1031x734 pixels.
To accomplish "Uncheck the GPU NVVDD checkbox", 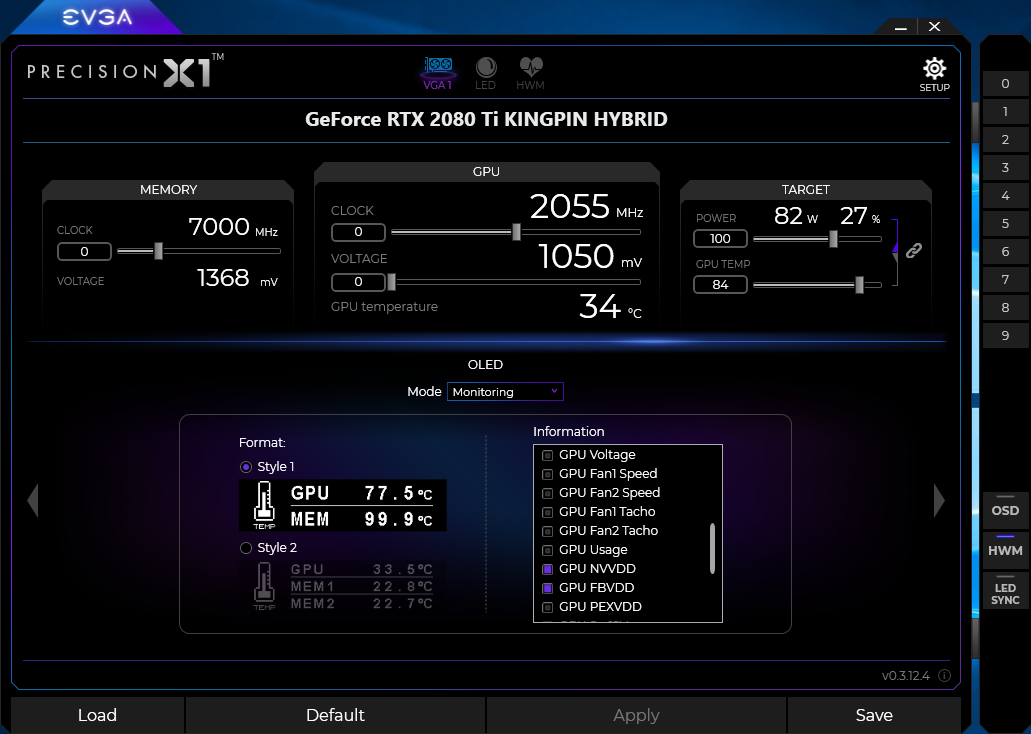I will [x=547, y=570].
